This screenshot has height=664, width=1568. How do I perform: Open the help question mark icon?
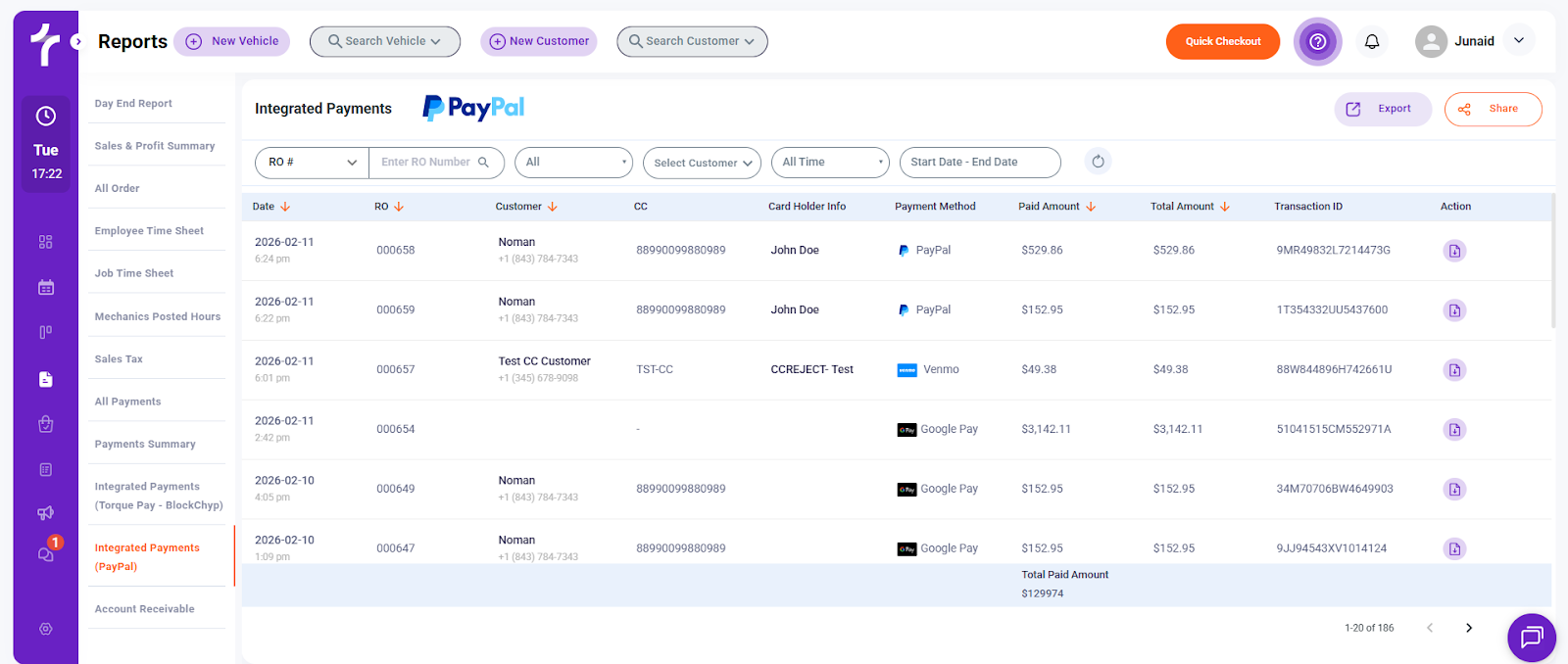(x=1317, y=41)
